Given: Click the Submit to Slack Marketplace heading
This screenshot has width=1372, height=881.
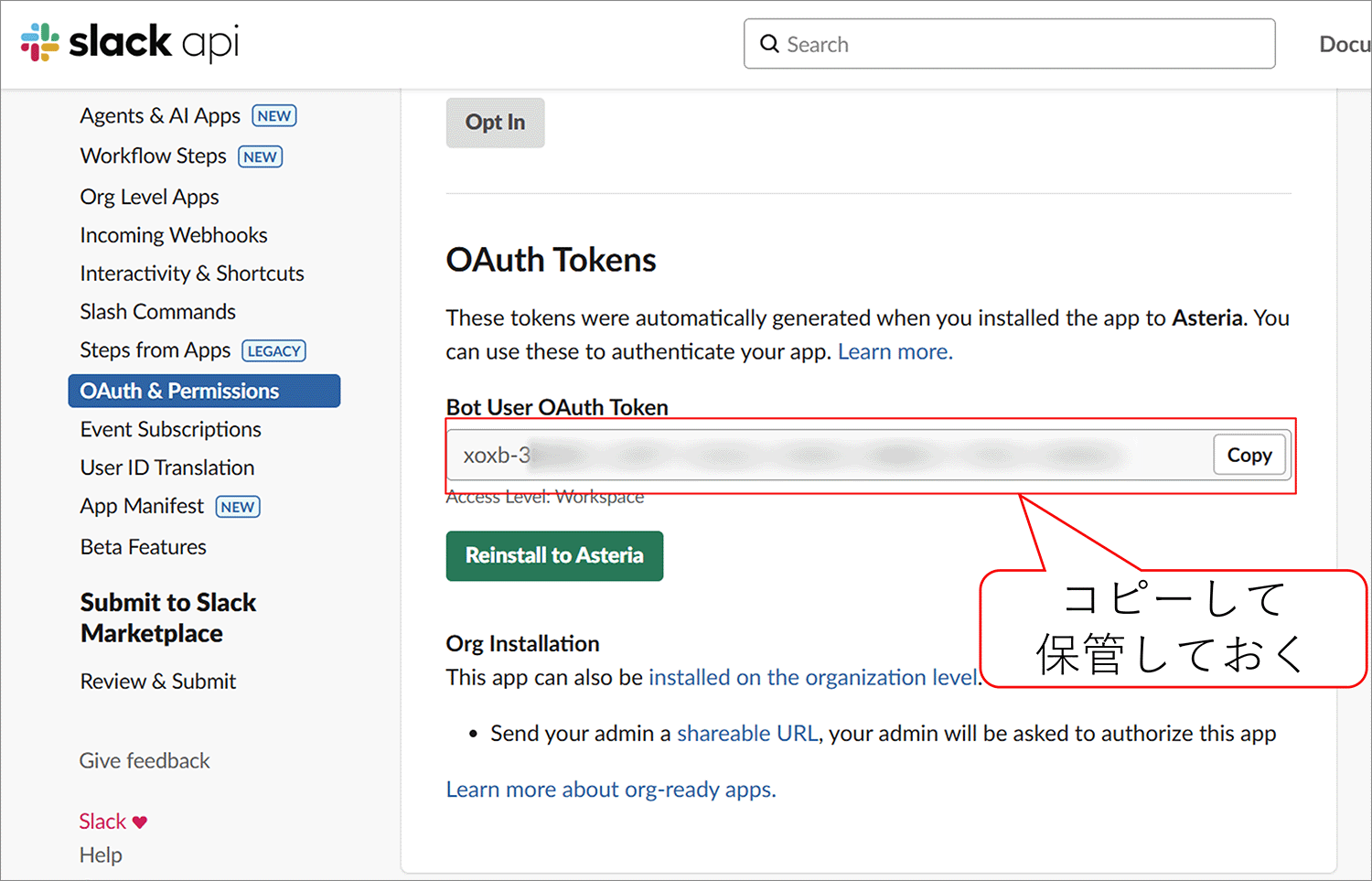Looking at the screenshot, I should tap(168, 618).
